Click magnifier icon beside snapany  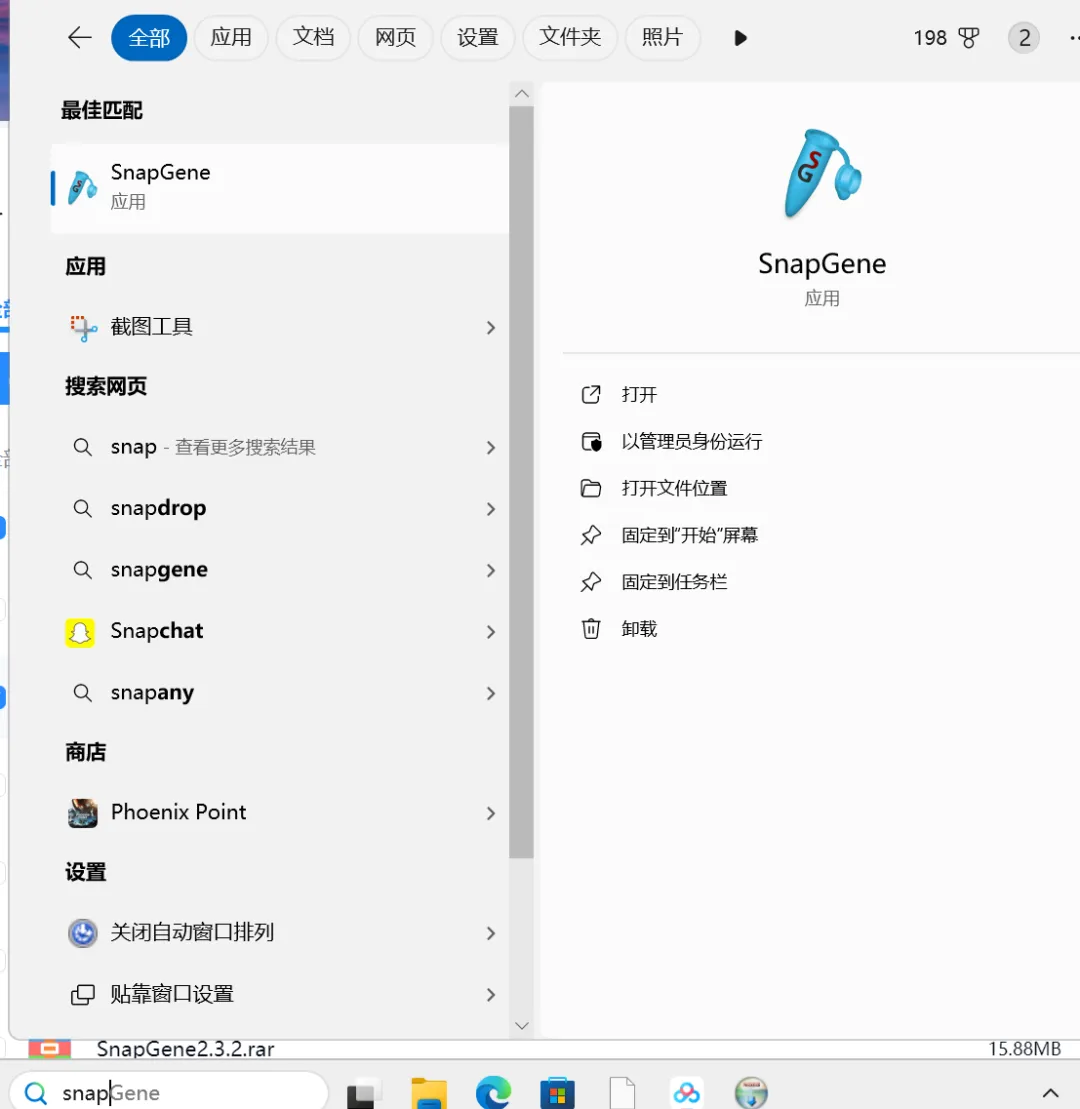click(83, 693)
